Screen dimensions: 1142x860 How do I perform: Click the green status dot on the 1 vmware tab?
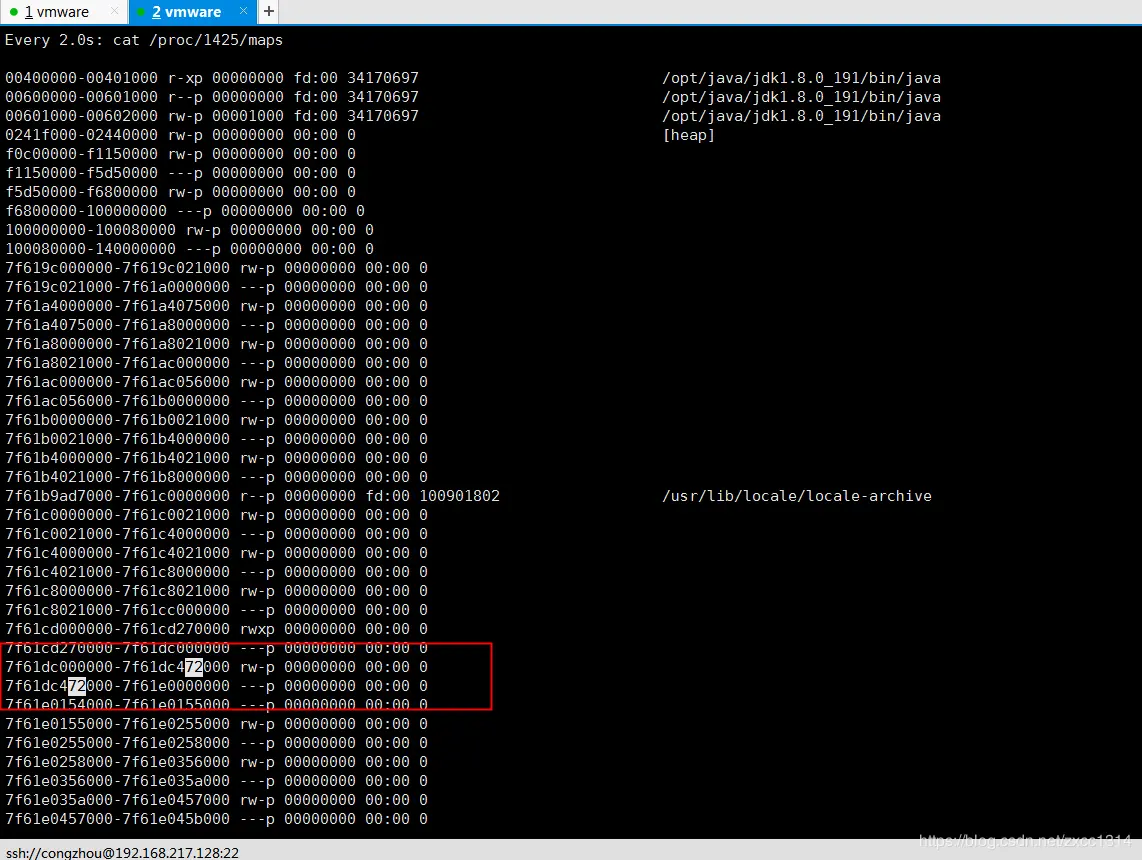14,12
